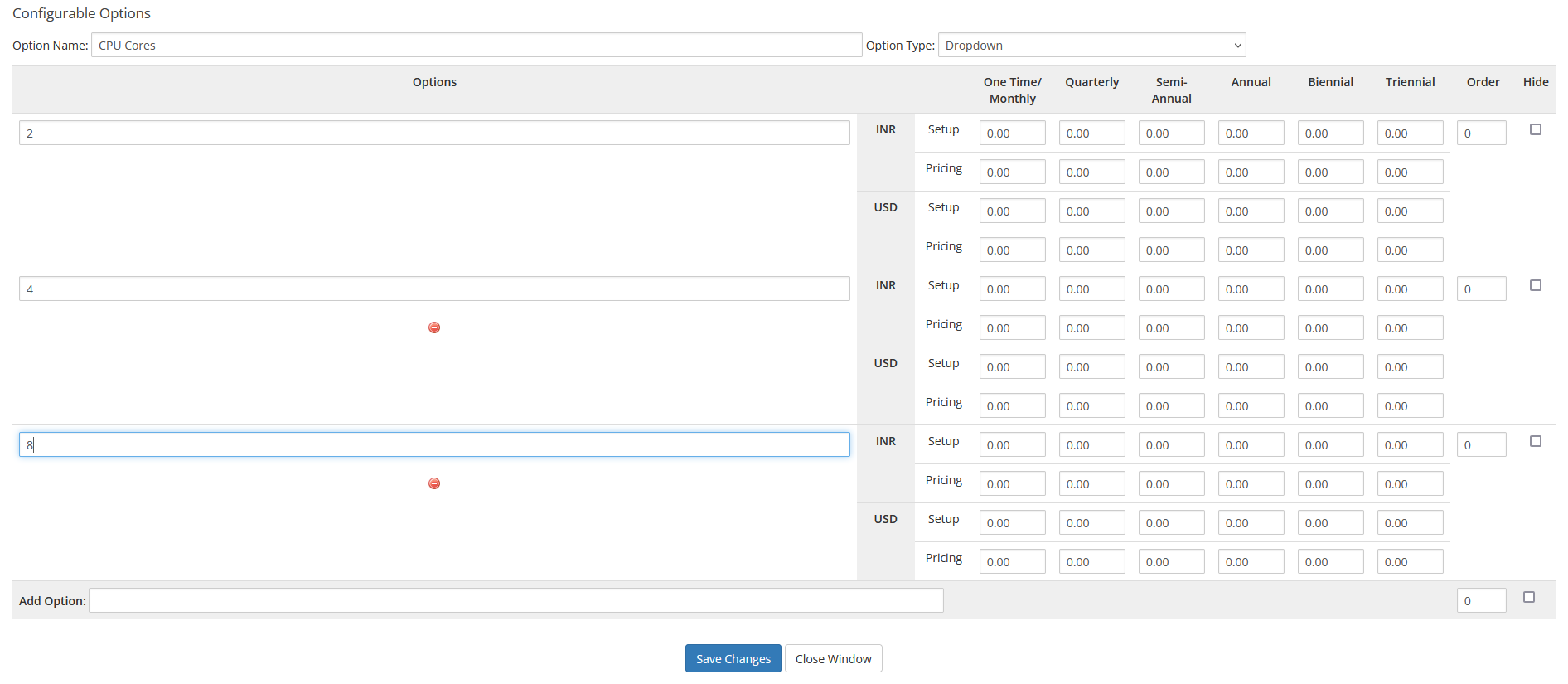The width and height of the screenshot is (1568, 684).
Task: Remove option 4 with red delete icon
Action: click(x=434, y=327)
